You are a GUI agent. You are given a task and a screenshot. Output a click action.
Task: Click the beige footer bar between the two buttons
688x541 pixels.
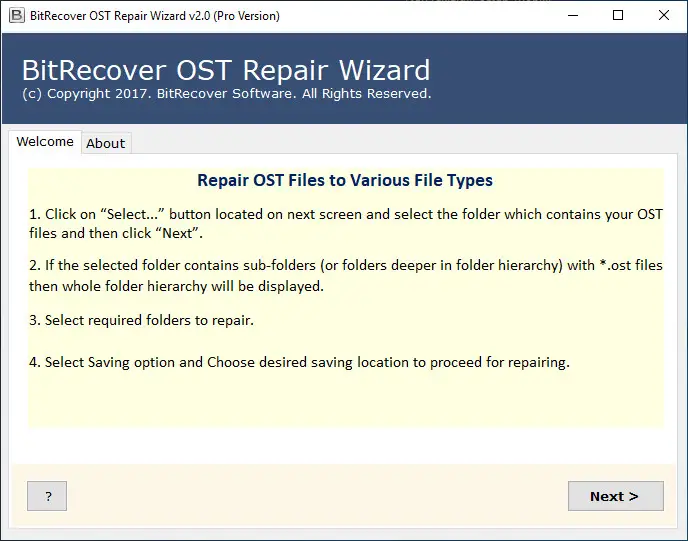click(x=317, y=496)
